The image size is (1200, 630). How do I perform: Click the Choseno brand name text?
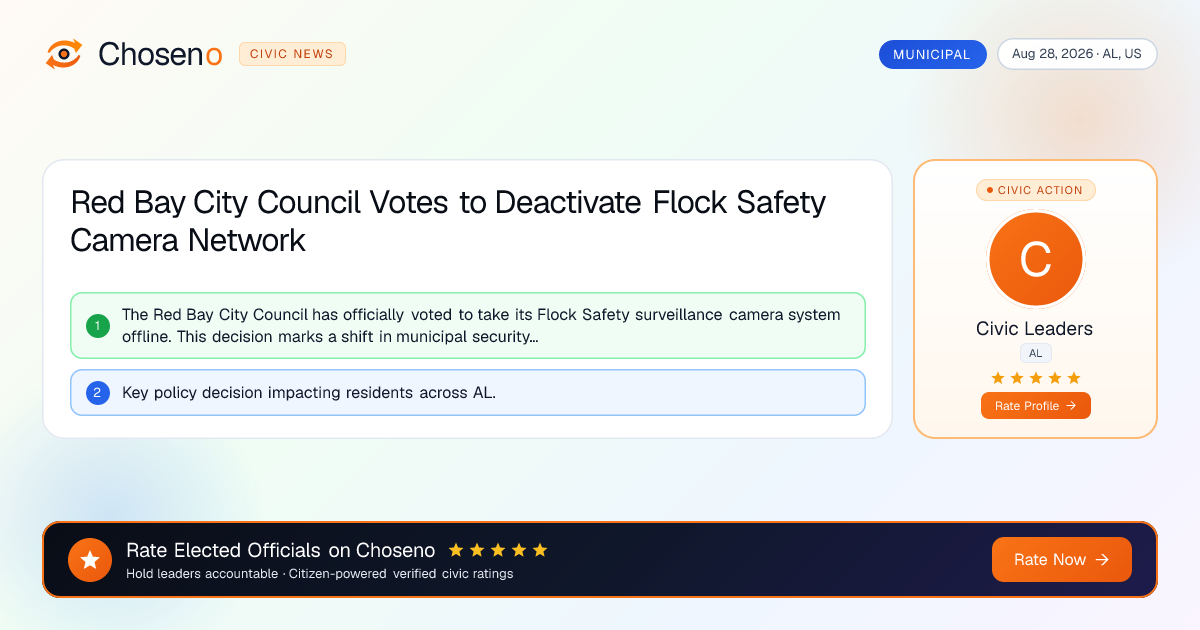[160, 54]
